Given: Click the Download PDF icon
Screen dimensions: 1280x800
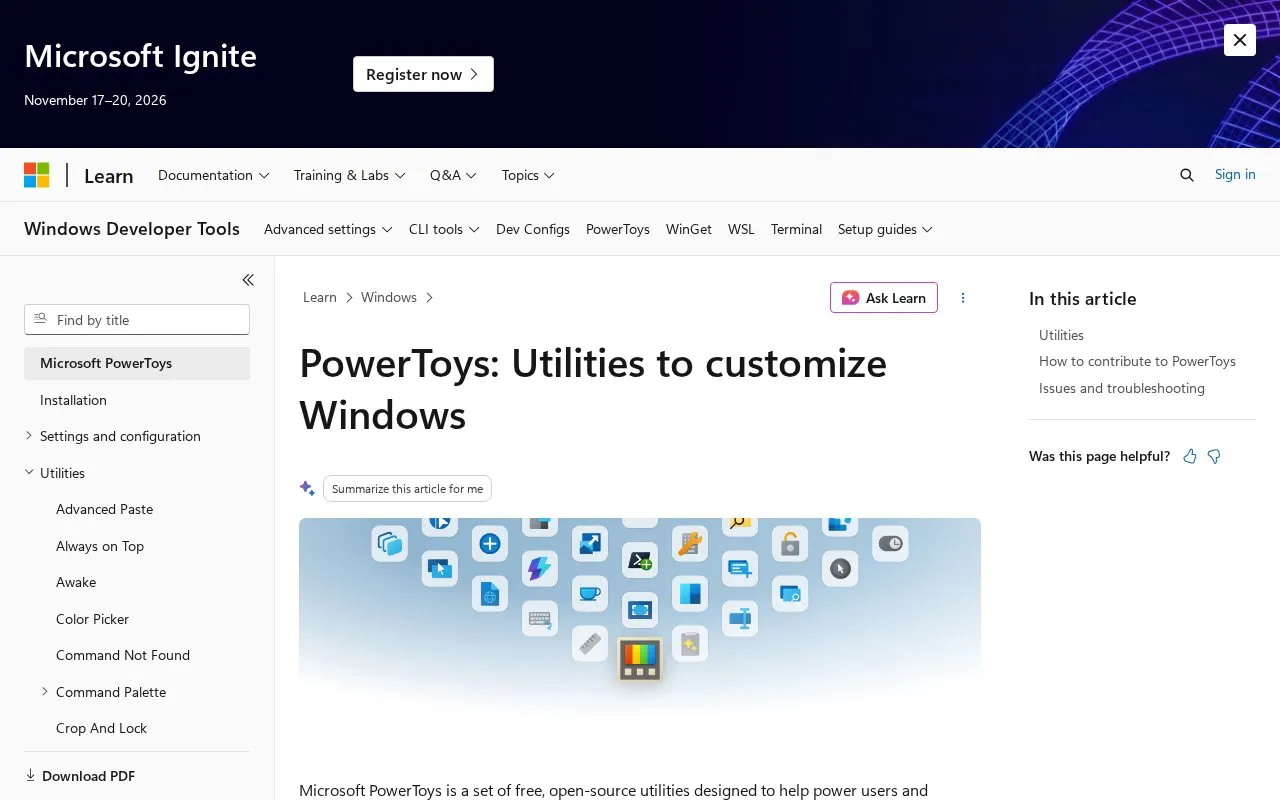Looking at the screenshot, I should pyautogui.click(x=30, y=775).
